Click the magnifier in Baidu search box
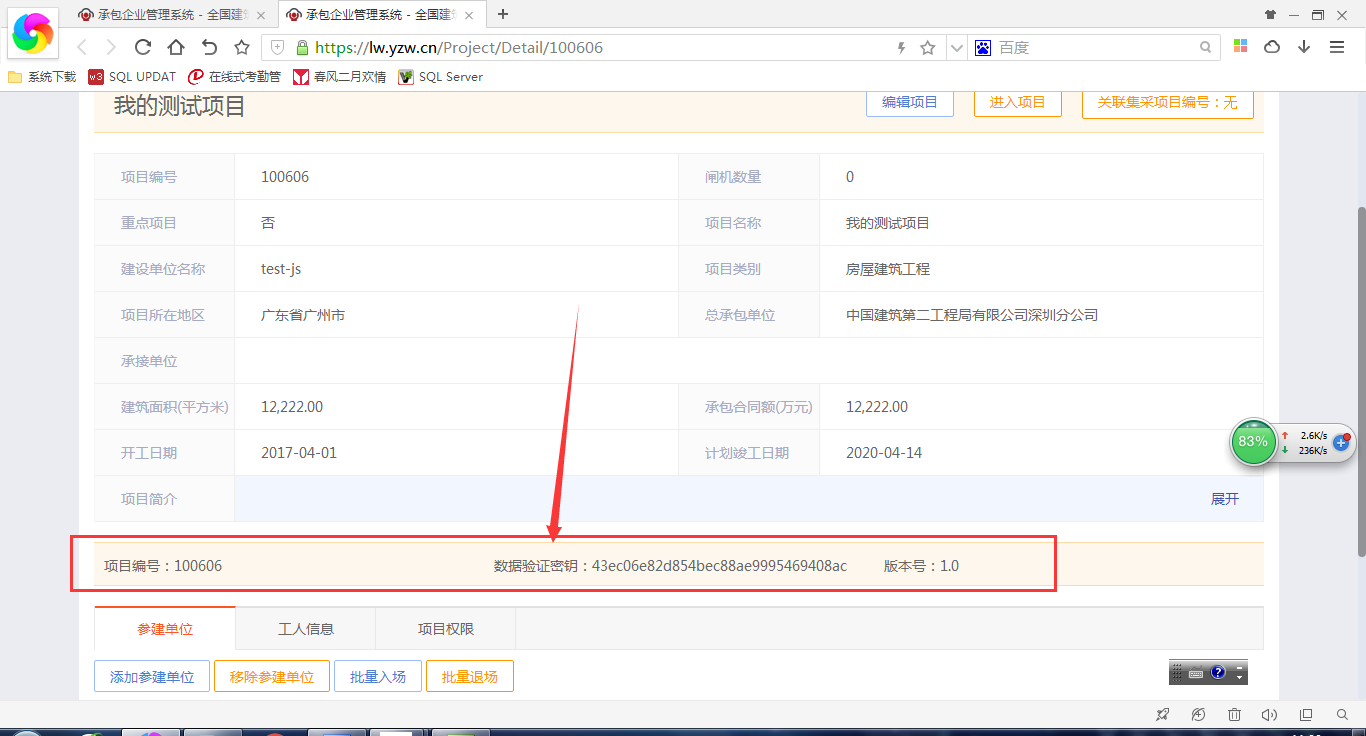 [1206, 47]
